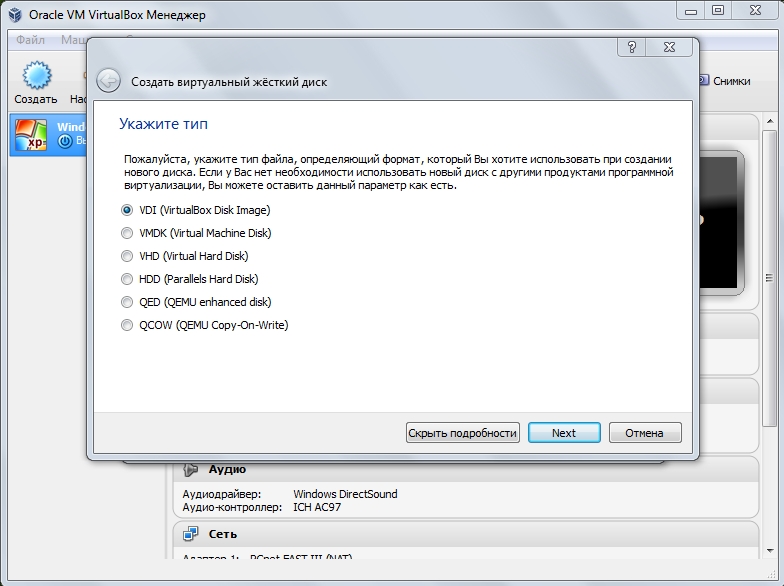Open the Файл menu in VirtualBox Manager

point(30,40)
